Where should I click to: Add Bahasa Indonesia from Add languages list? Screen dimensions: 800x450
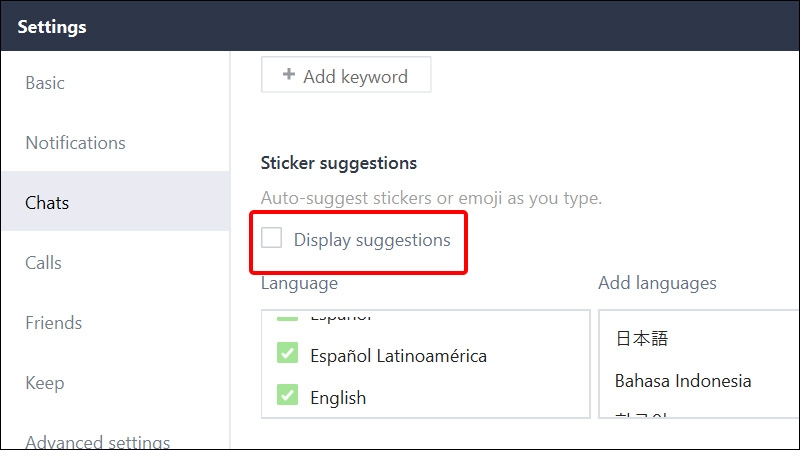pos(683,381)
